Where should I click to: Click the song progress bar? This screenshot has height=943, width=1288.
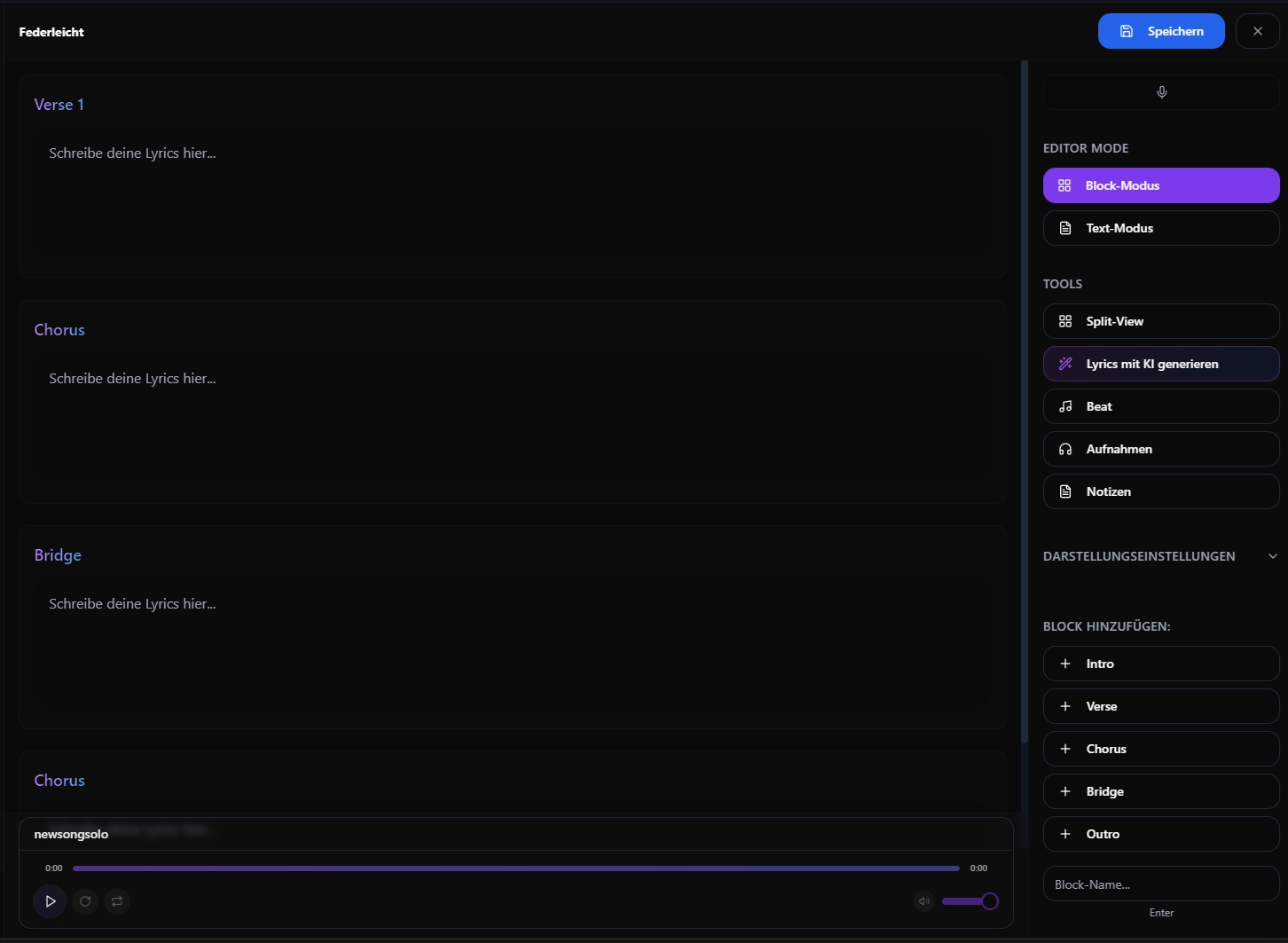[515, 868]
